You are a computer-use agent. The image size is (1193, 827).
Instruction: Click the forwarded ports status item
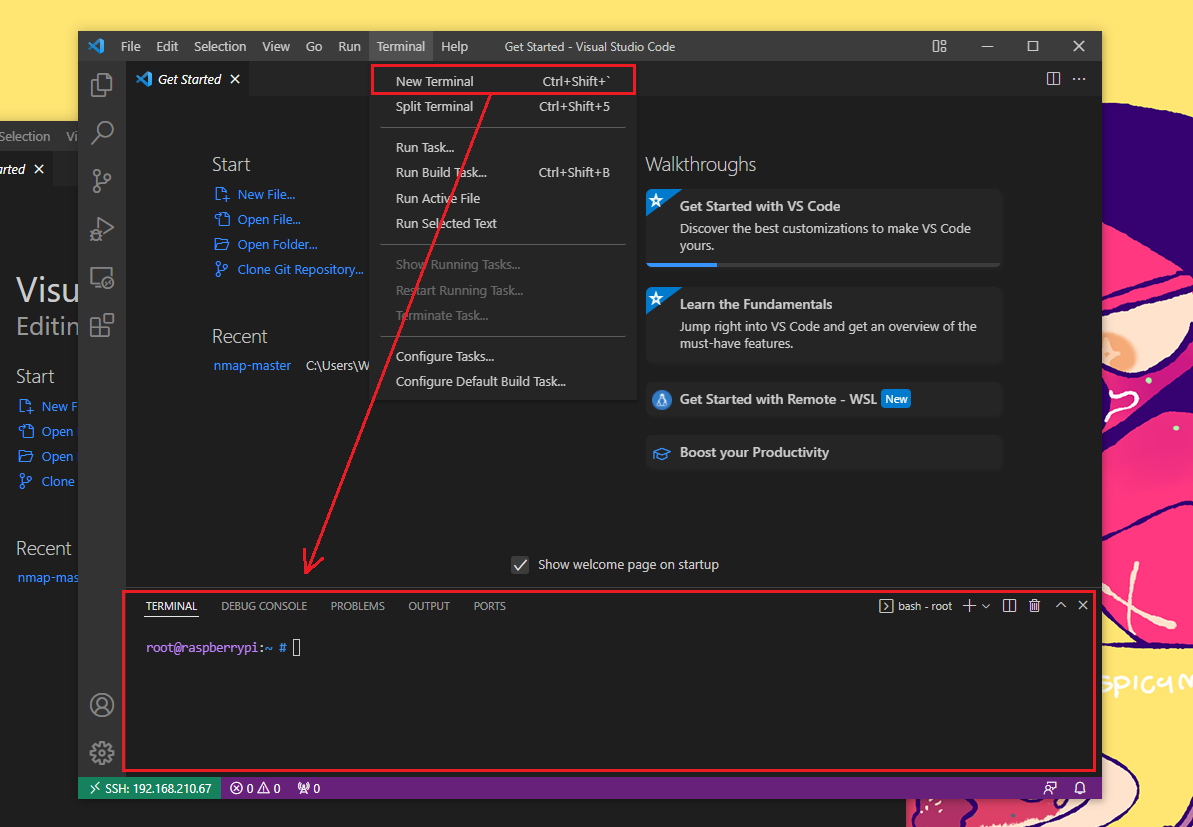(309, 788)
